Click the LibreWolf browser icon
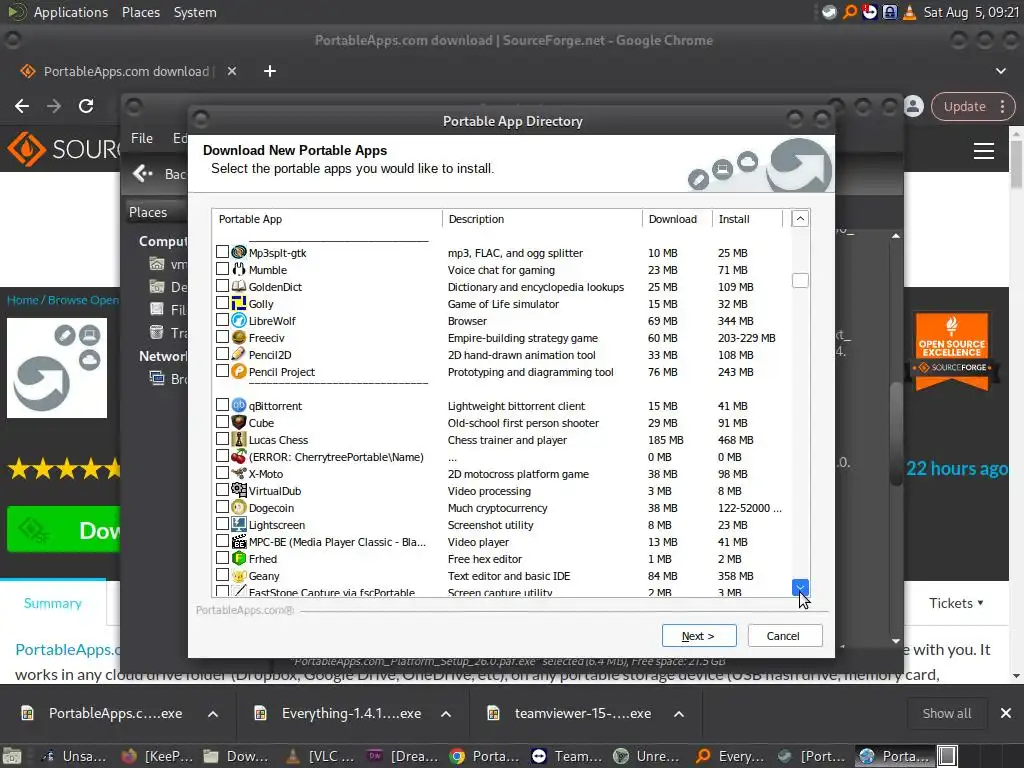 coord(239,320)
